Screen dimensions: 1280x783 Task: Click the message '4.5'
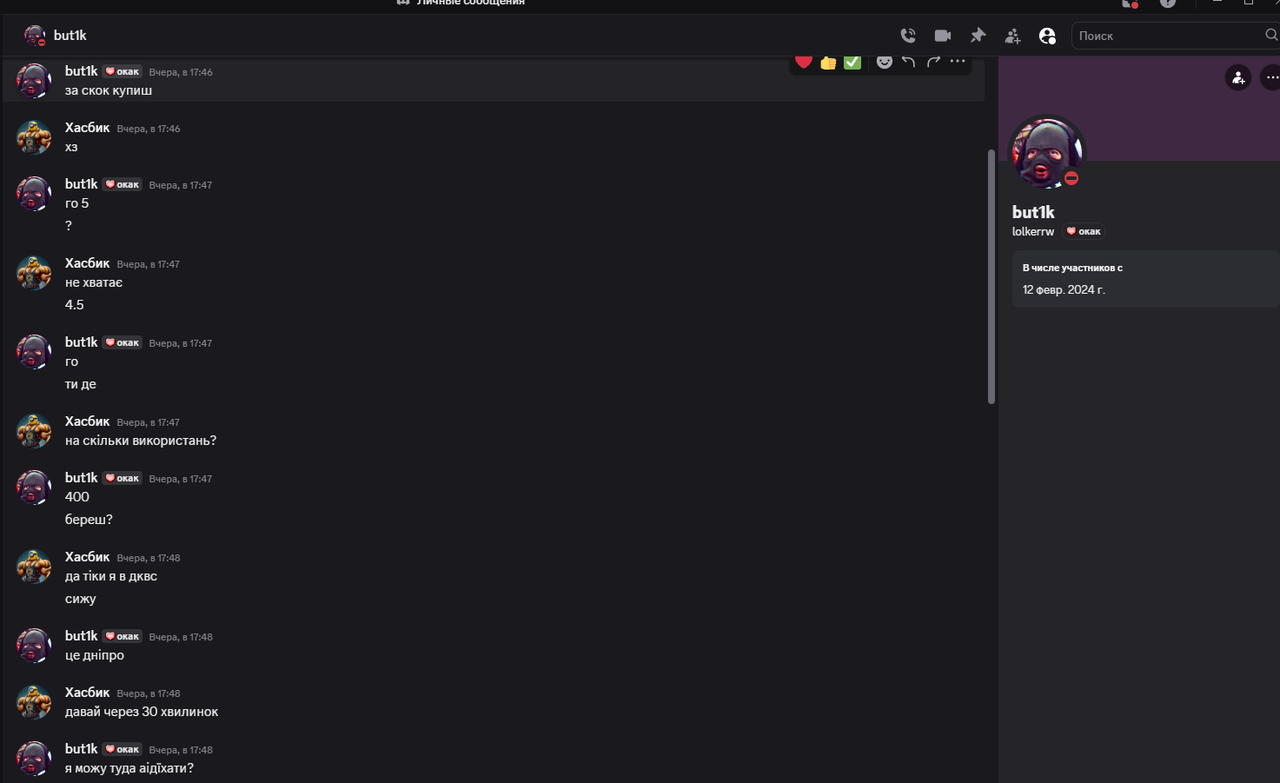coord(74,305)
